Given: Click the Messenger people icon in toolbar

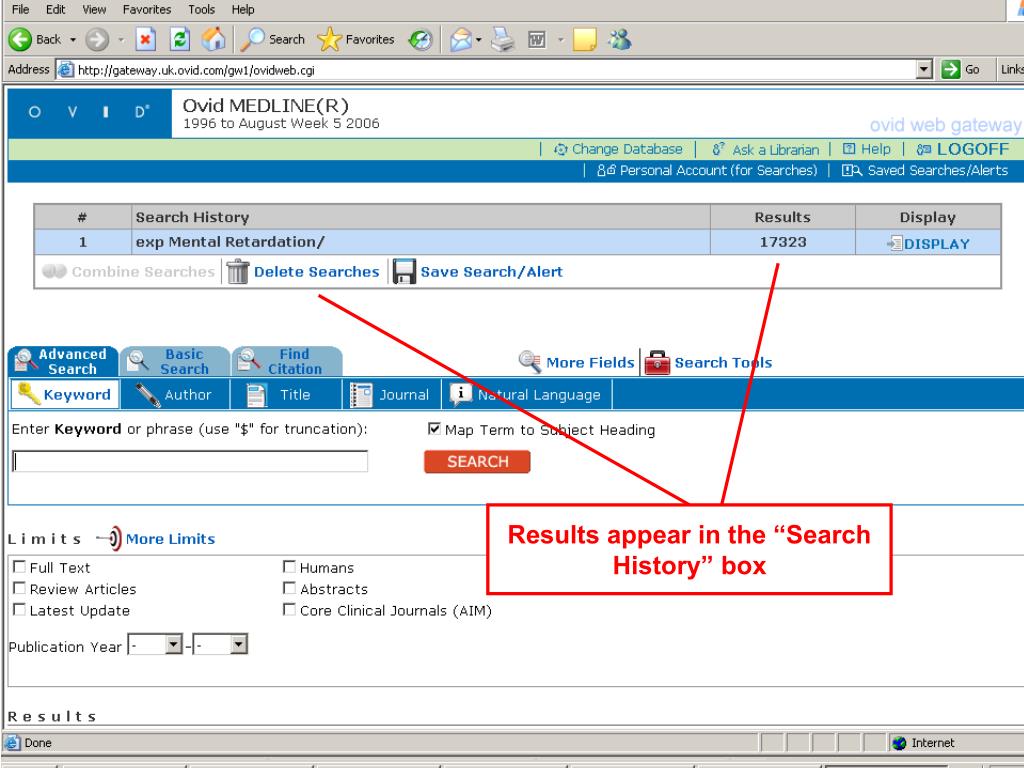Looking at the screenshot, I should pyautogui.click(x=619, y=40).
